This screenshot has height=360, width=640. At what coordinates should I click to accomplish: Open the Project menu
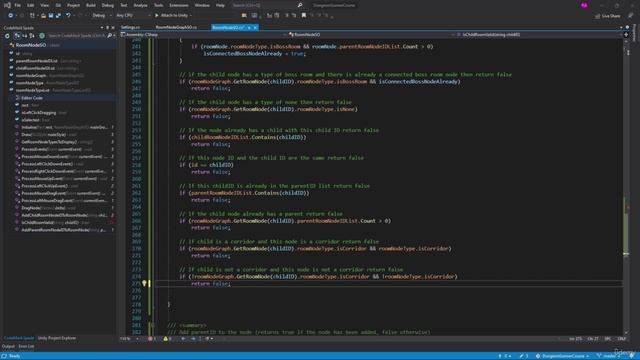click(73, 5)
